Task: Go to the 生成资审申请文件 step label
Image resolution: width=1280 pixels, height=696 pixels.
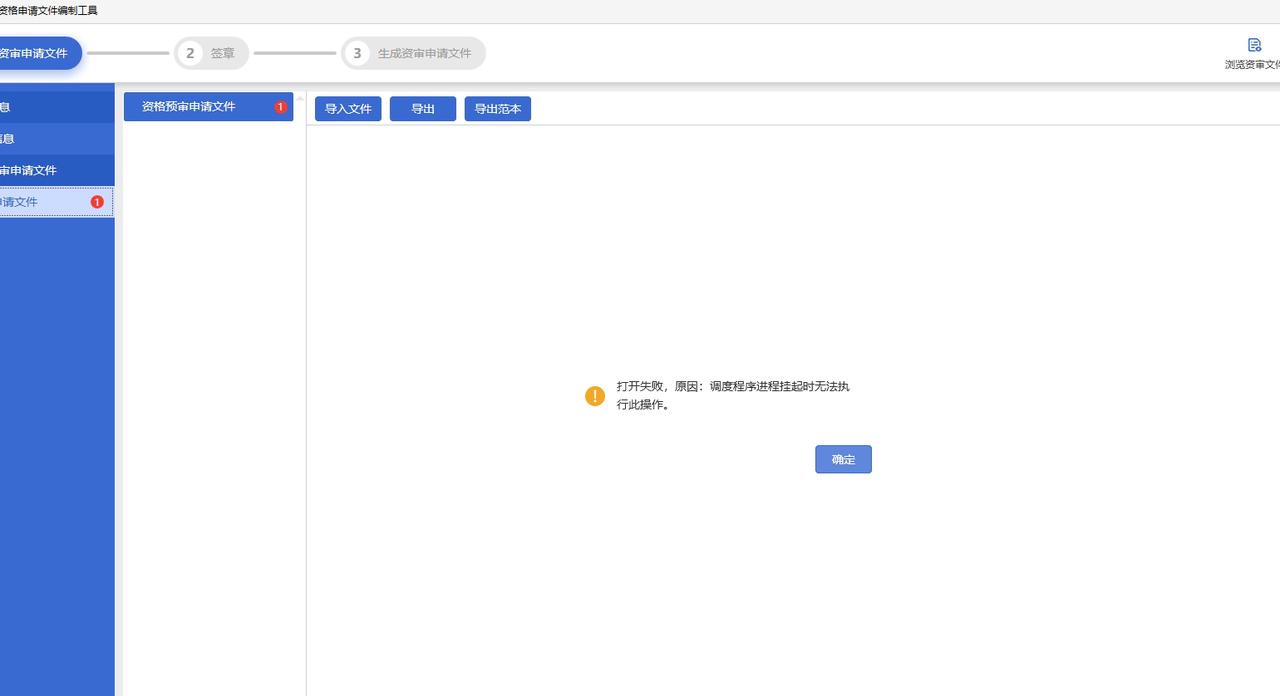Action: pyautogui.click(x=424, y=53)
